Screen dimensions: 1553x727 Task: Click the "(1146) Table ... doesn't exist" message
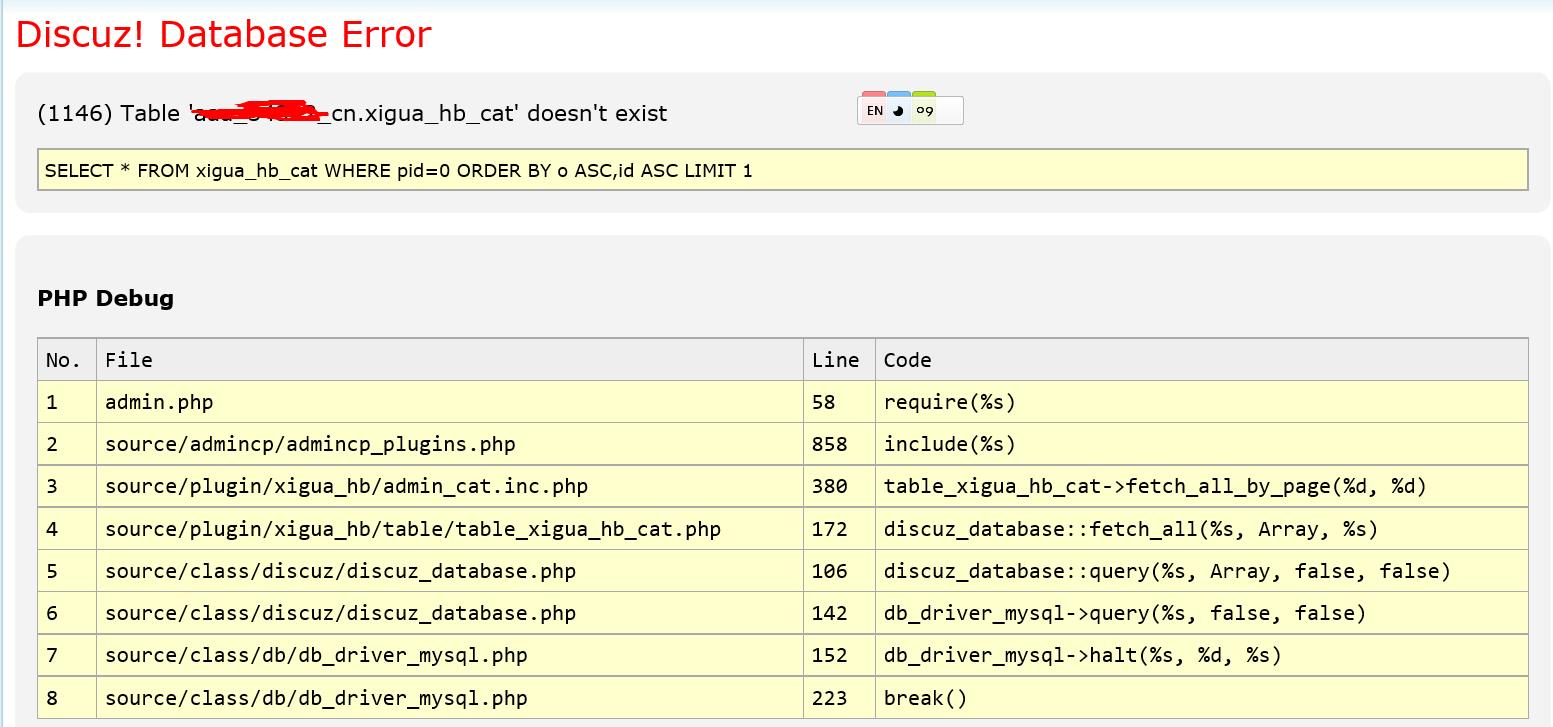pos(352,113)
